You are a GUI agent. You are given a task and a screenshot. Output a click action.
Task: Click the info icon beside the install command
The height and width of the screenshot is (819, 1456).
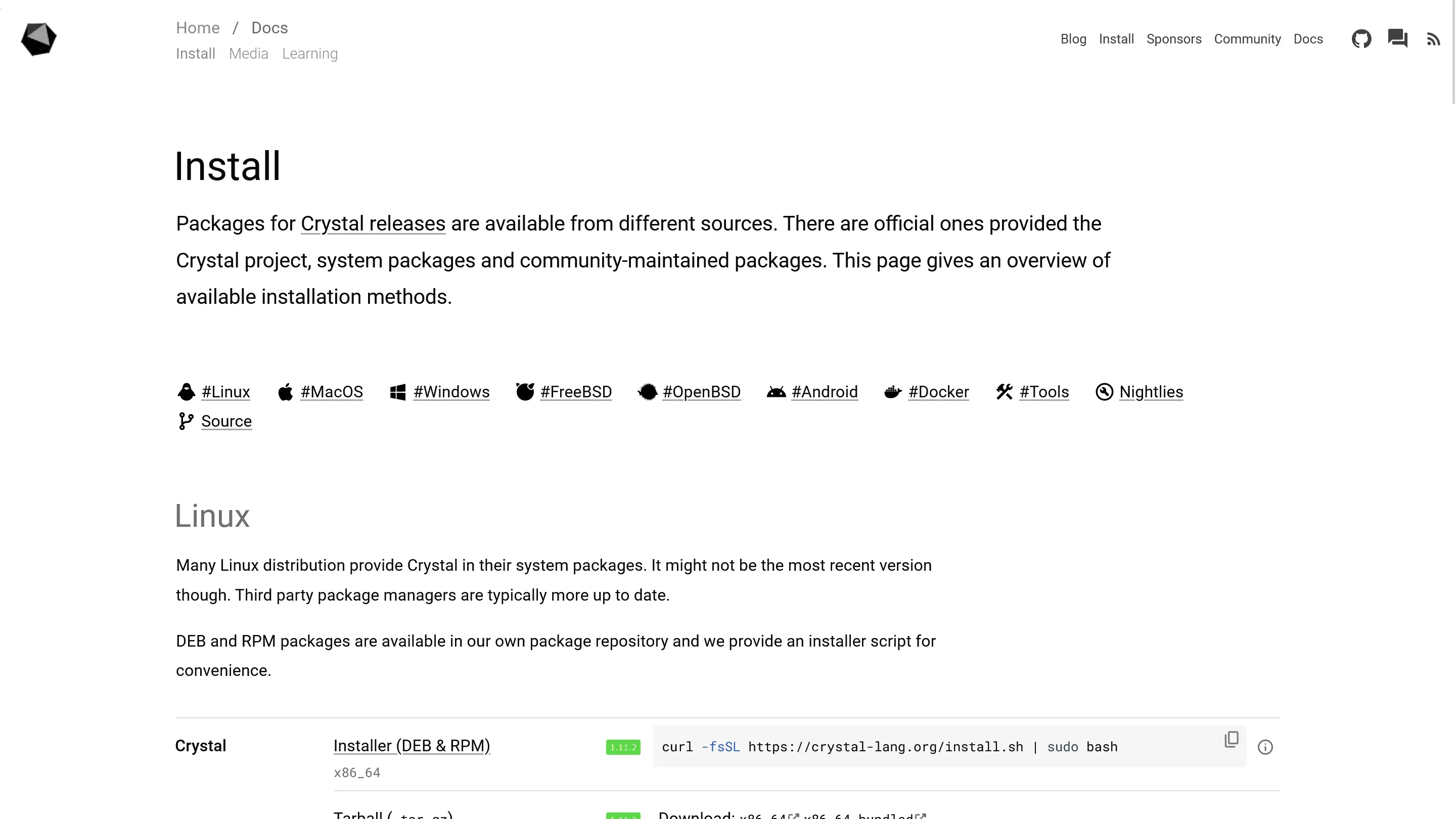[x=1265, y=747]
